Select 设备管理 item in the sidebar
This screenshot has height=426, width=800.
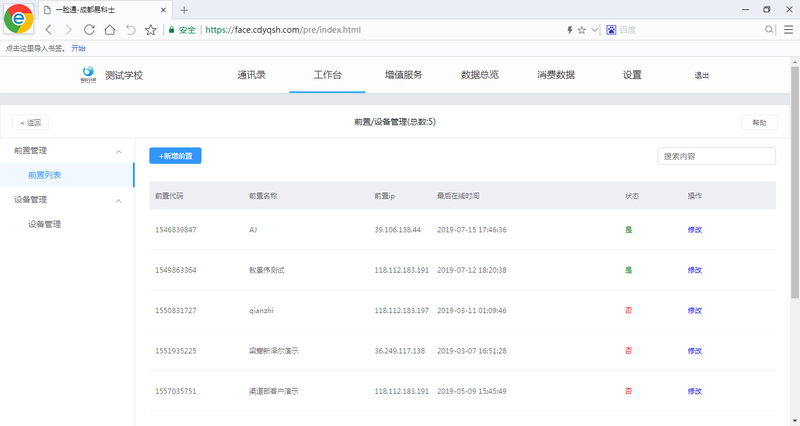45,224
